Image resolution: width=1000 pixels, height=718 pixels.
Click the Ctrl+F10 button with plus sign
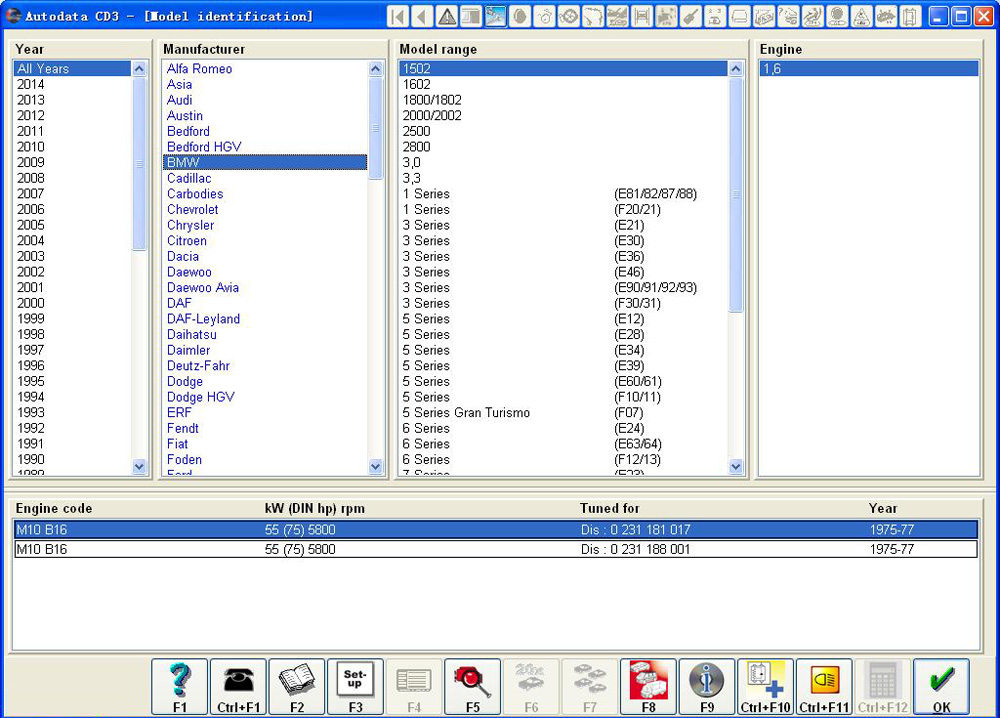point(766,687)
